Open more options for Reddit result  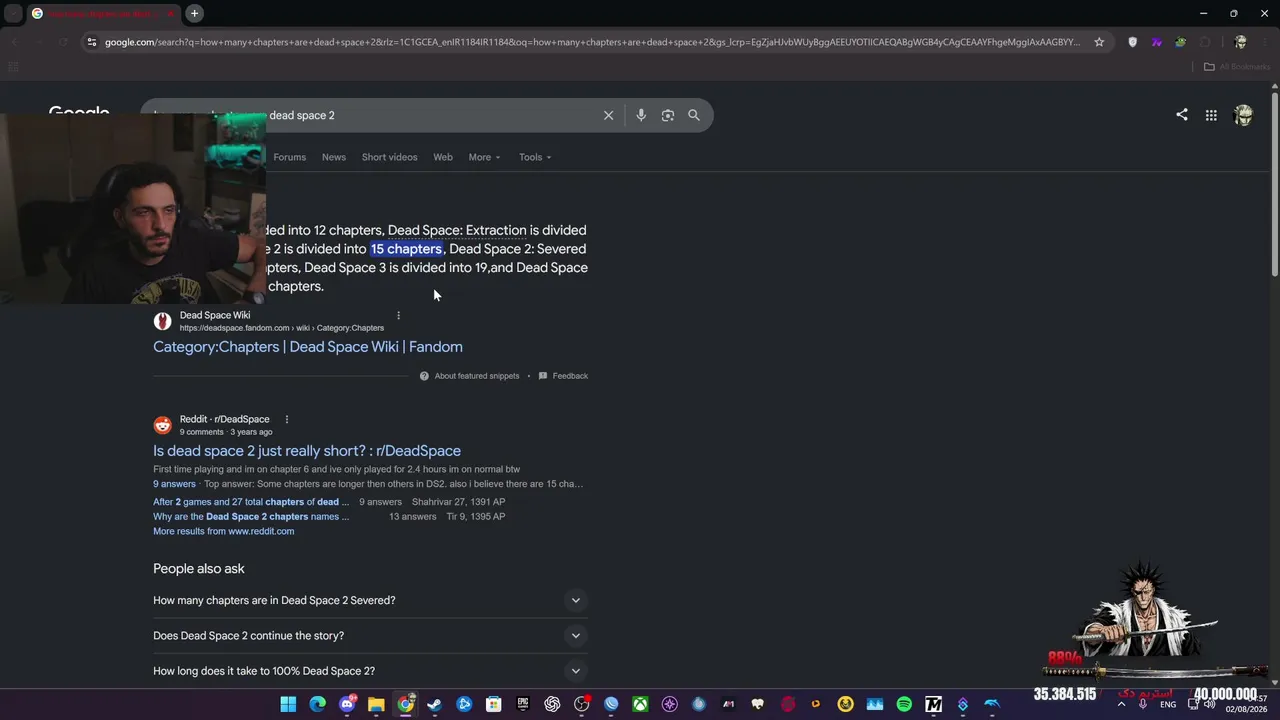286,420
